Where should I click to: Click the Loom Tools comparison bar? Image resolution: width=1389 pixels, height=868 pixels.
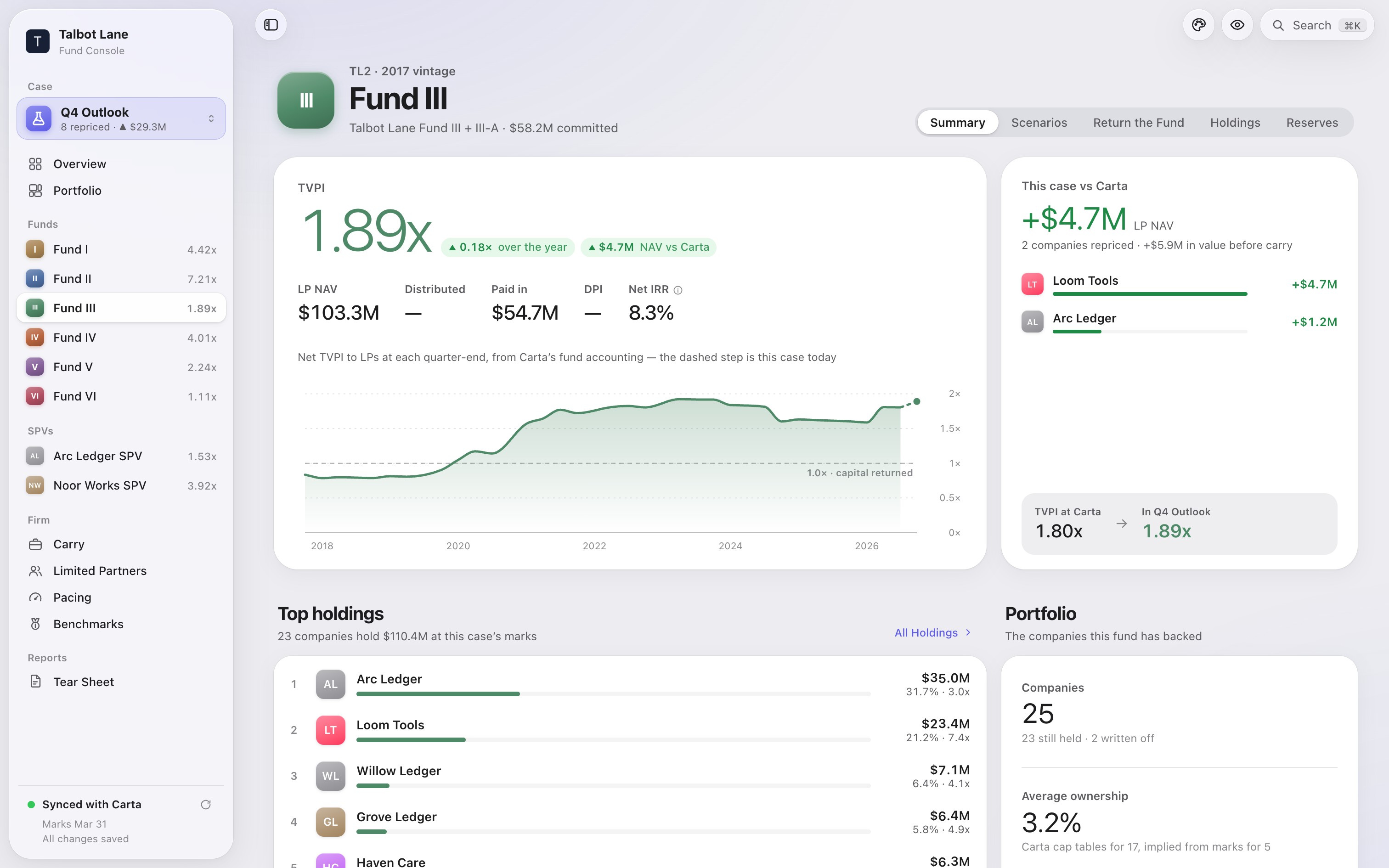pyautogui.click(x=1150, y=294)
